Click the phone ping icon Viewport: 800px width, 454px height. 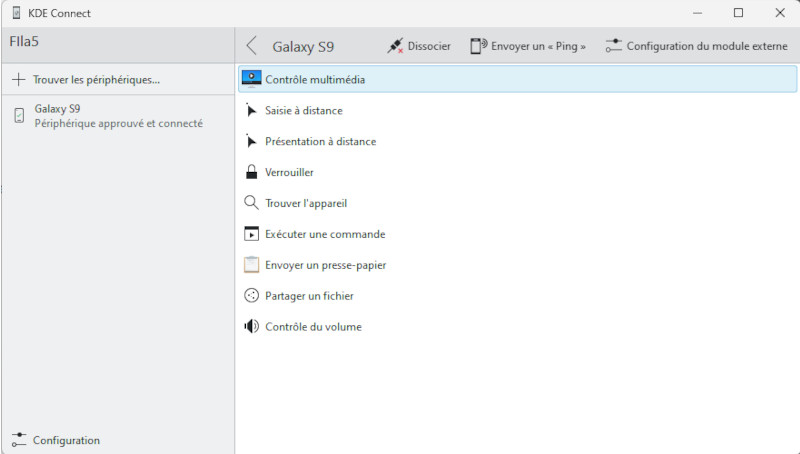click(479, 46)
